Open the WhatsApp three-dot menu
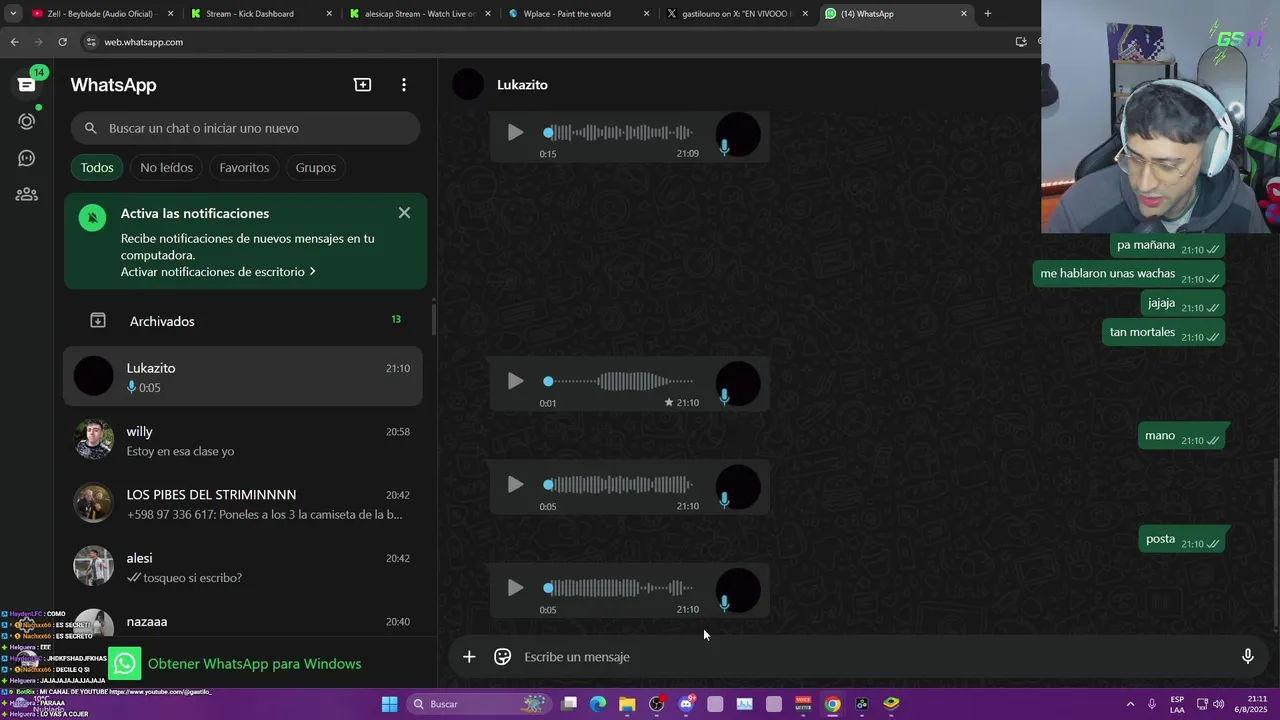The height and width of the screenshot is (720, 1280). 404,85
